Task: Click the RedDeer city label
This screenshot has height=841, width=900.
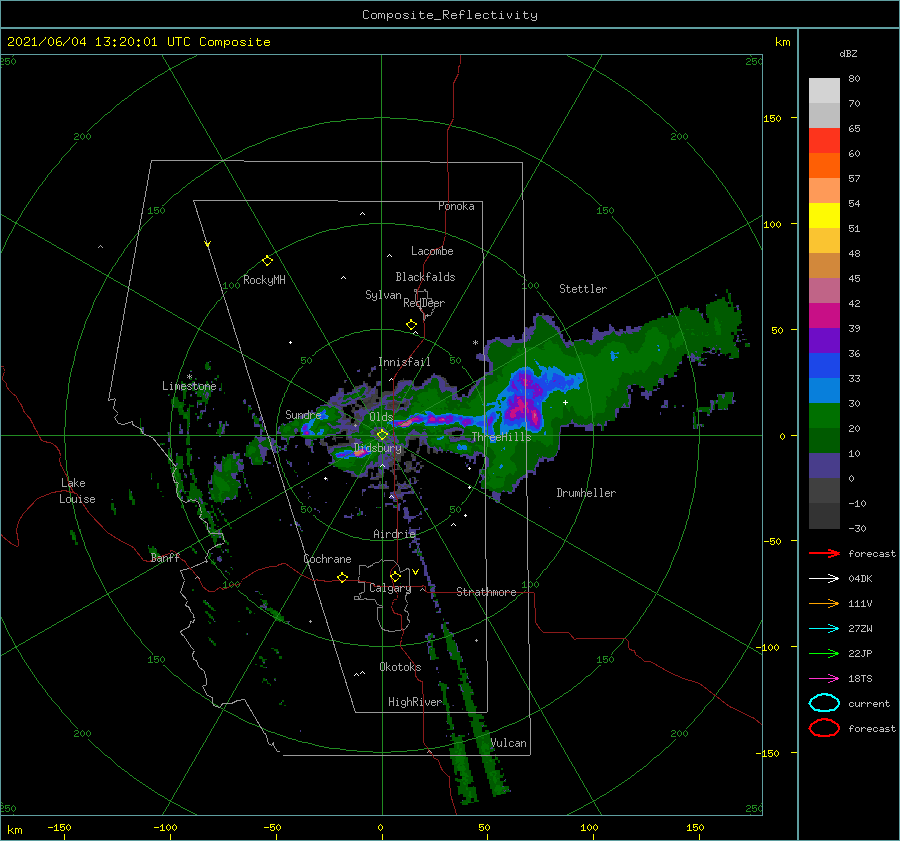Action: (x=424, y=303)
